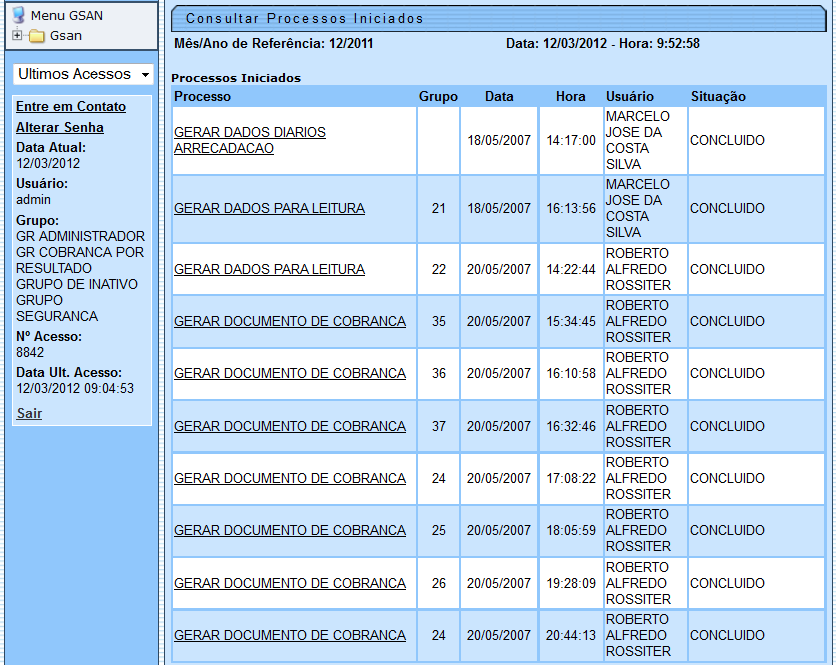The image size is (836, 665).
Task: Click the right side scrollbar
Action: 830,330
